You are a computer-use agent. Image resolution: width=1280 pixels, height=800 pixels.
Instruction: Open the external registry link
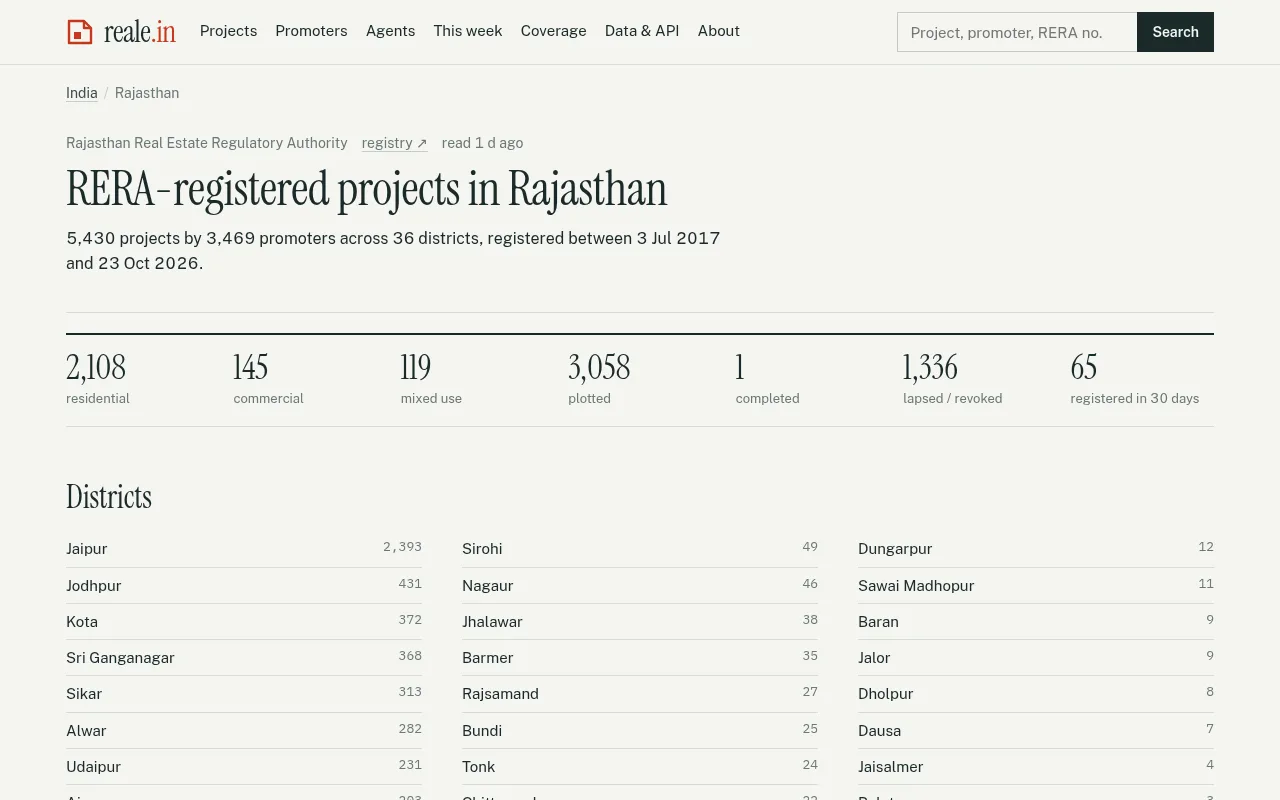[x=394, y=143]
